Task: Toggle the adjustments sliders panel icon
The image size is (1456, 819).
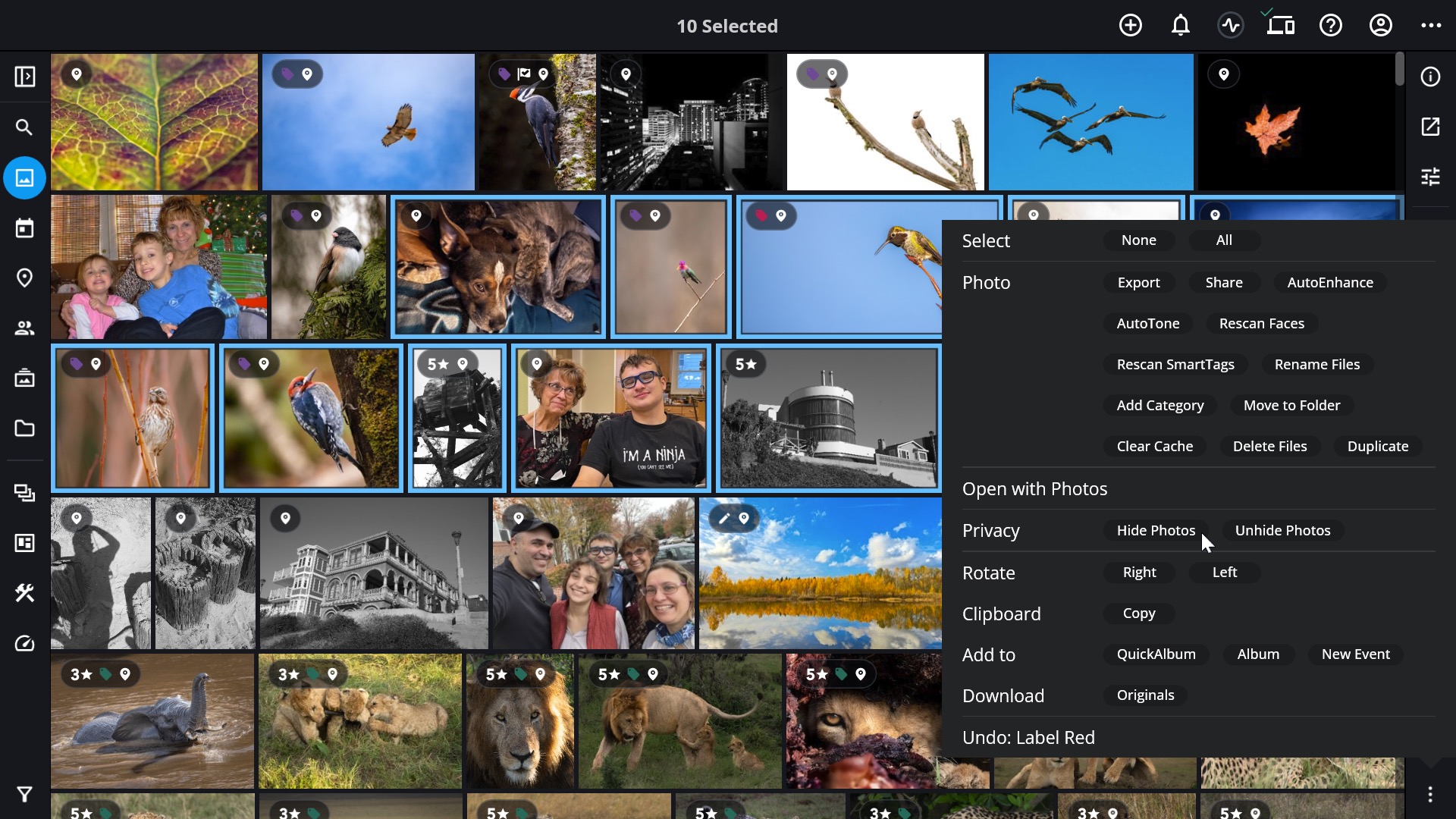Action: click(1430, 177)
